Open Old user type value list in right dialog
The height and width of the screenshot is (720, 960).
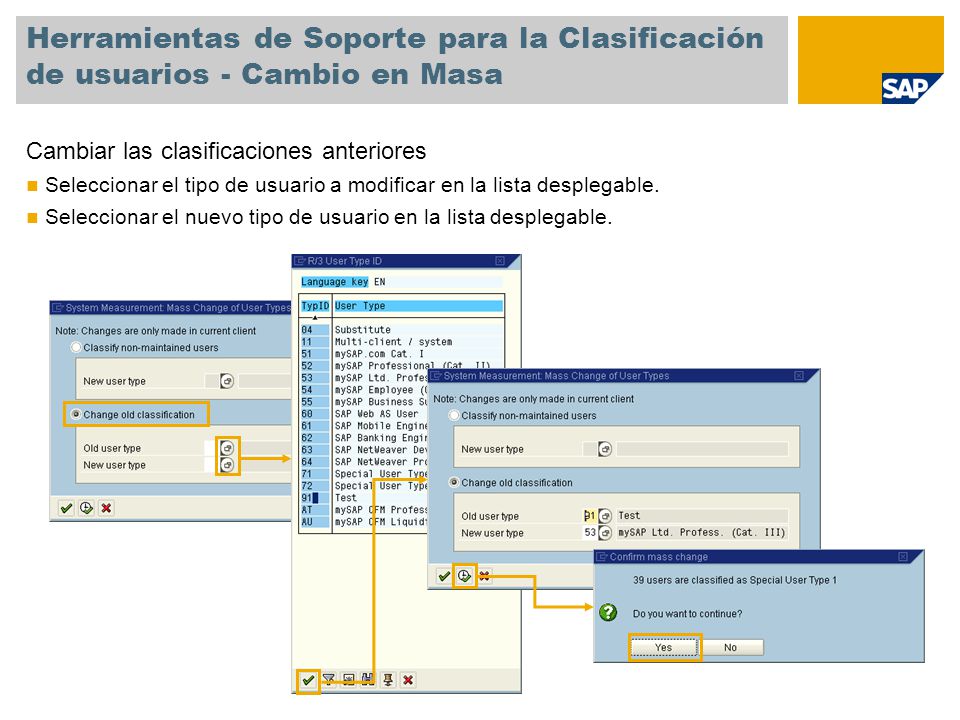[x=605, y=516]
